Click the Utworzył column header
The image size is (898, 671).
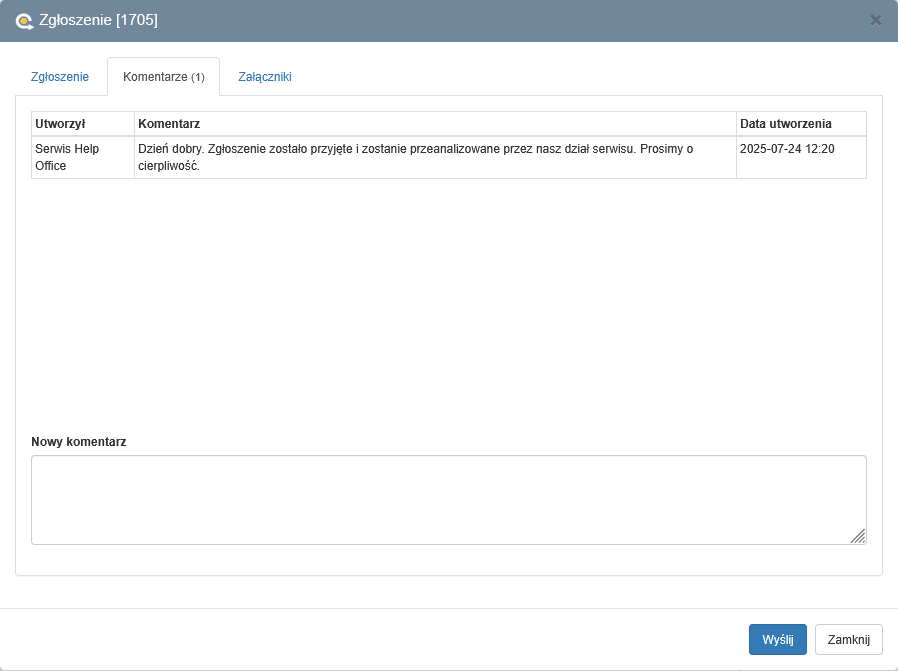[60, 124]
